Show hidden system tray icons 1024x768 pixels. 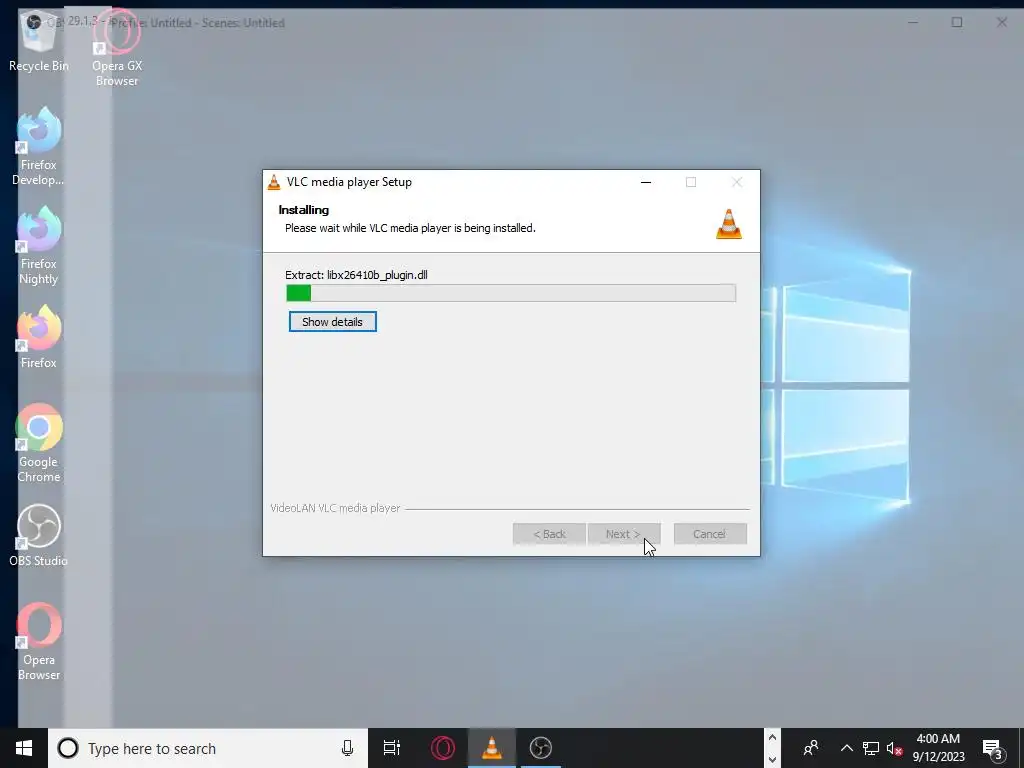click(x=846, y=748)
